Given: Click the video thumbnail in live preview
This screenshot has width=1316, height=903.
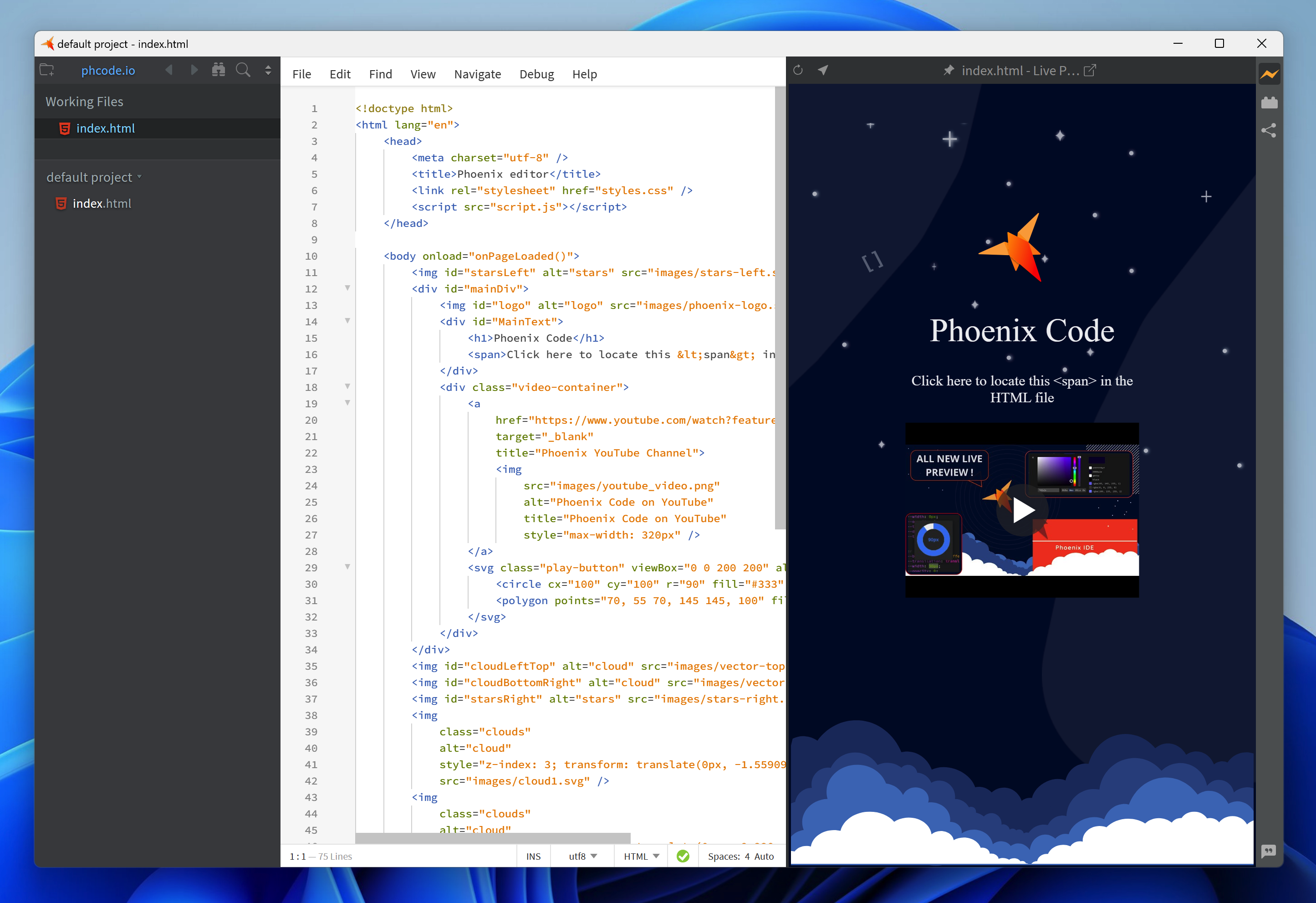Looking at the screenshot, I should coord(1022,510).
